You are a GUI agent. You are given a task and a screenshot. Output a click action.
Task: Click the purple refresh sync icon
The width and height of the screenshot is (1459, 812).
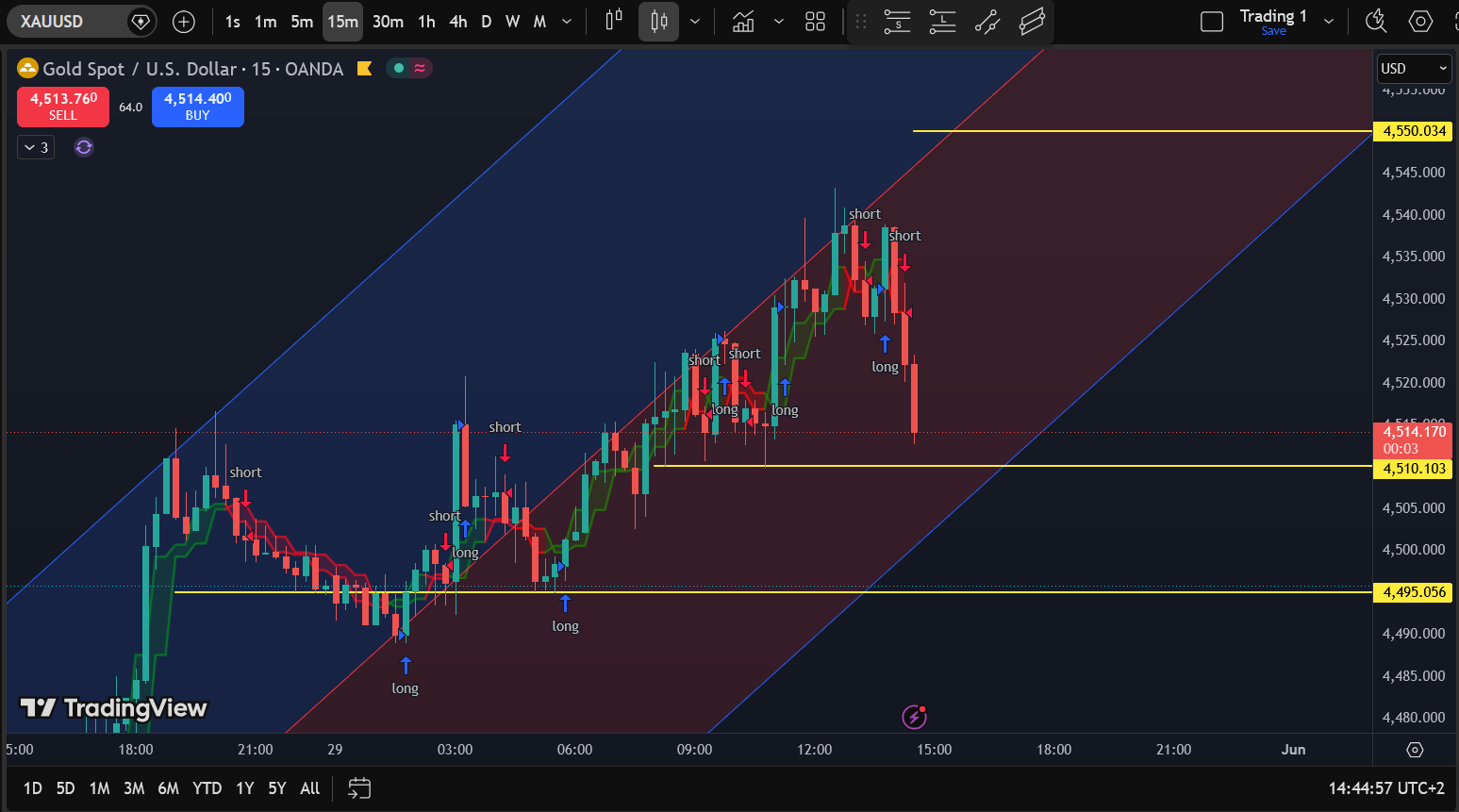tap(84, 147)
